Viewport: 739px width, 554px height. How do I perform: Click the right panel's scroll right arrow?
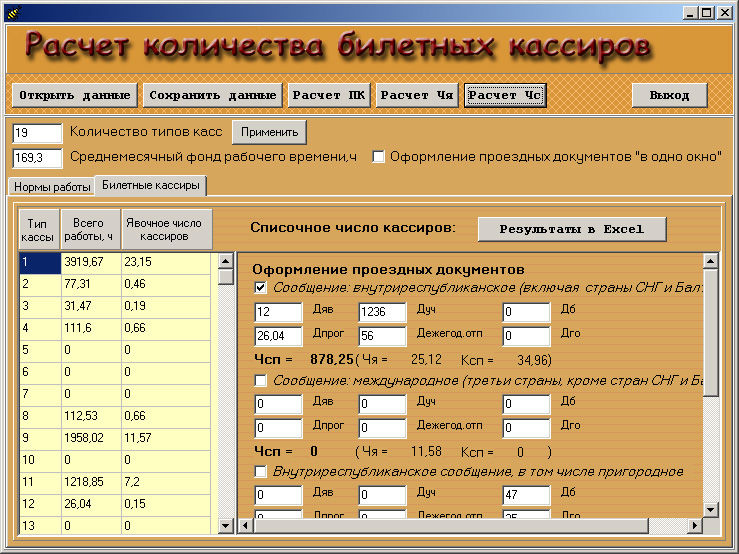tap(695, 525)
